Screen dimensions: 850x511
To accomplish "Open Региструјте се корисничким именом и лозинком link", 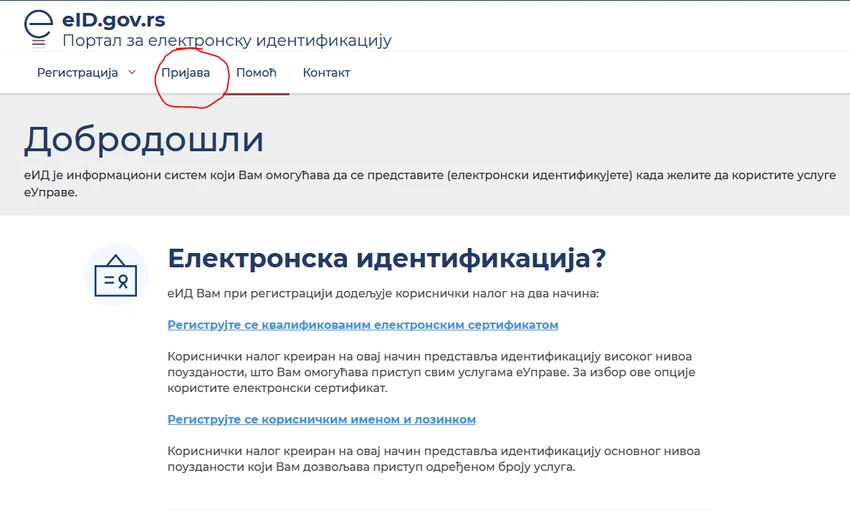I will [x=321, y=419].
